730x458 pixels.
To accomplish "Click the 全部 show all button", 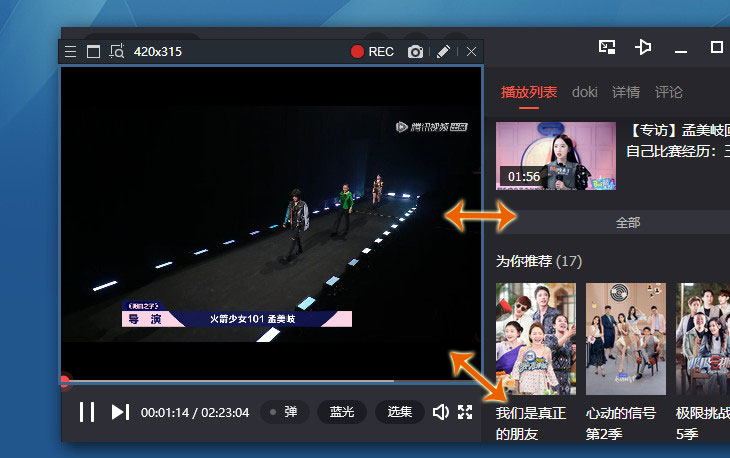I will pyautogui.click(x=628, y=223).
